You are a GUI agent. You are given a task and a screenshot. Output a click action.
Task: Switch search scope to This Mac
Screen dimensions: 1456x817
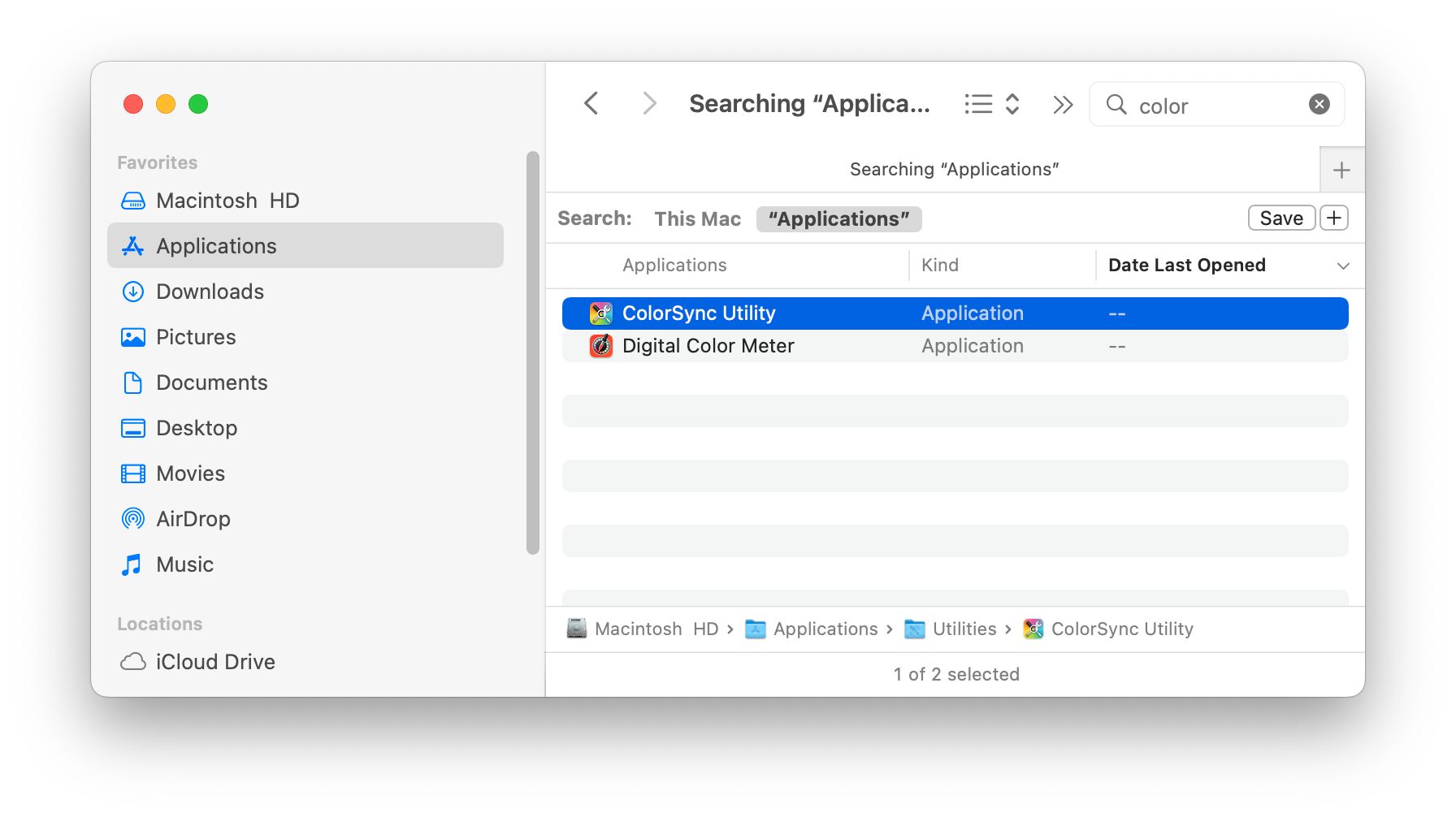pos(698,219)
